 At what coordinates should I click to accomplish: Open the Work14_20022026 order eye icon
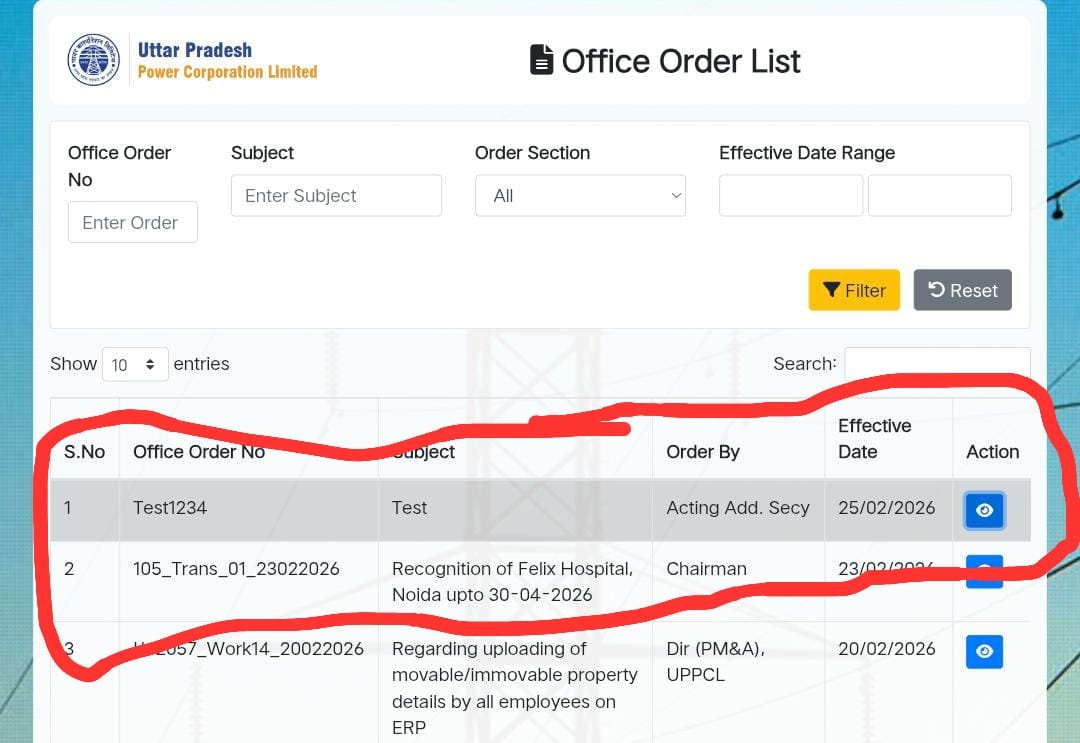click(x=984, y=651)
